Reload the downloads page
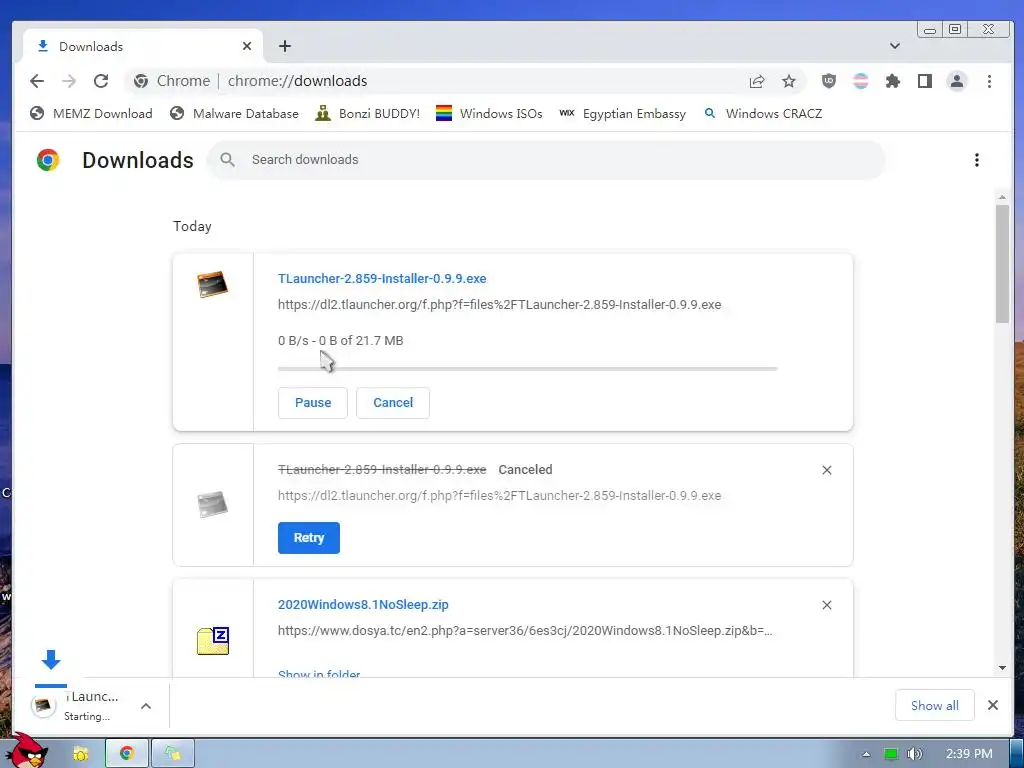This screenshot has height=768, width=1024. 101,81
